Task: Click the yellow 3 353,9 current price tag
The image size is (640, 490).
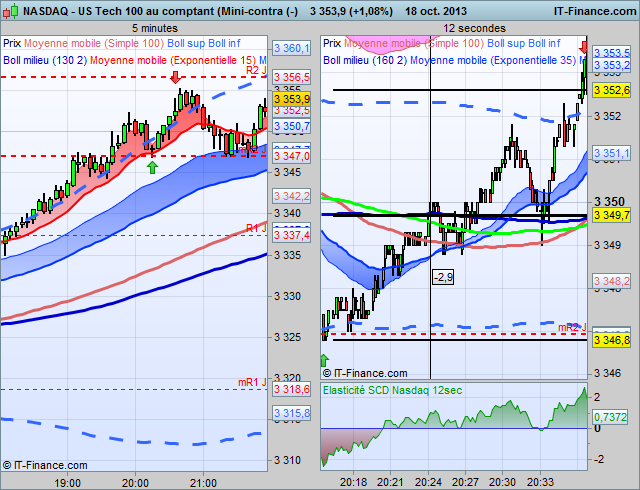Action: (291, 99)
